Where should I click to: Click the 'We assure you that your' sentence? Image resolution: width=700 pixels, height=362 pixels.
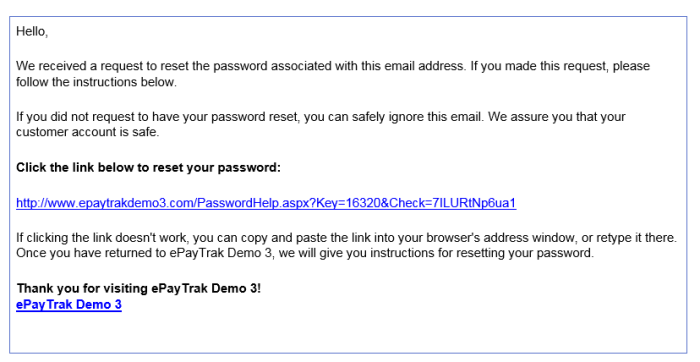[x=557, y=117]
